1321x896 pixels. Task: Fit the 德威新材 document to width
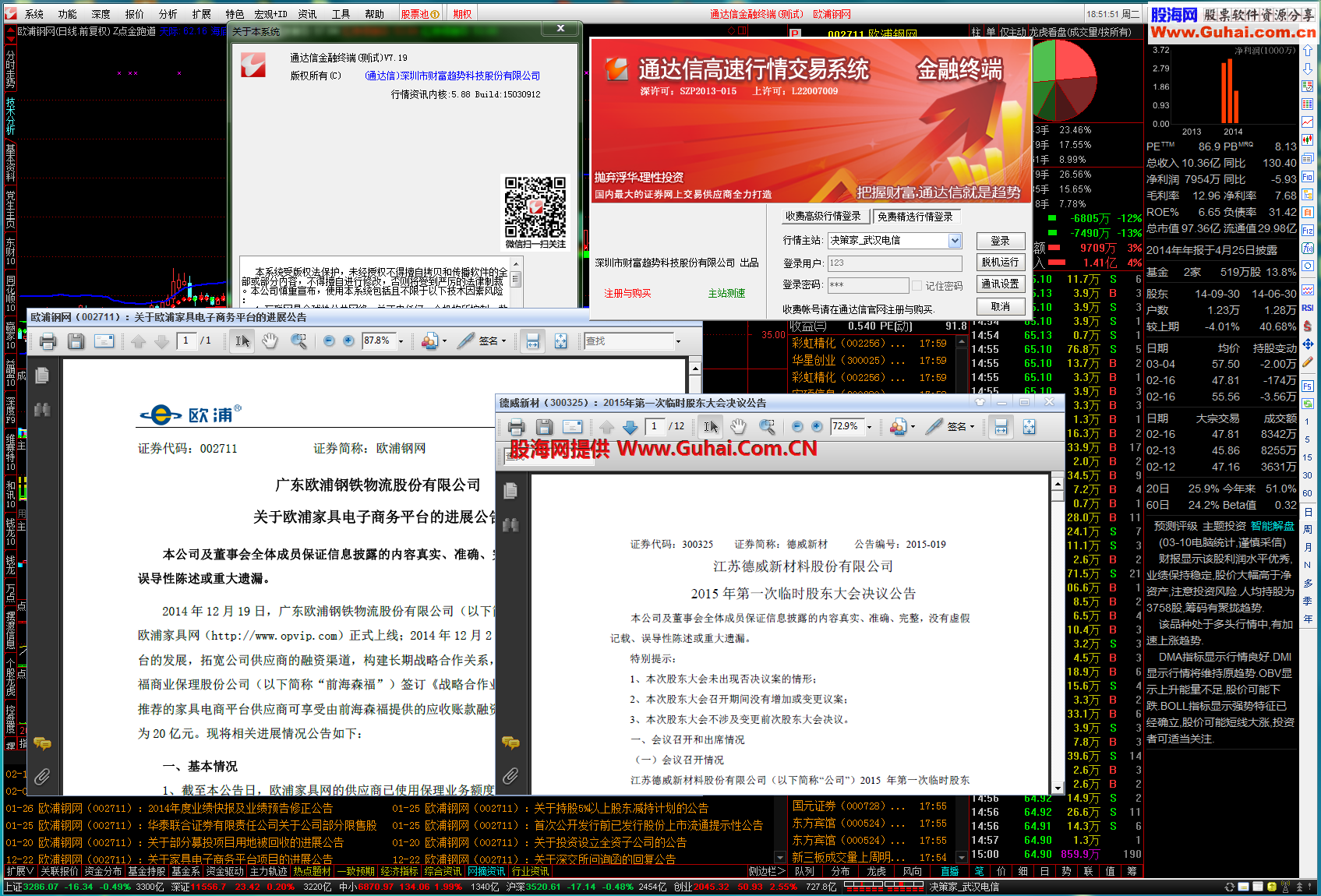1001,427
